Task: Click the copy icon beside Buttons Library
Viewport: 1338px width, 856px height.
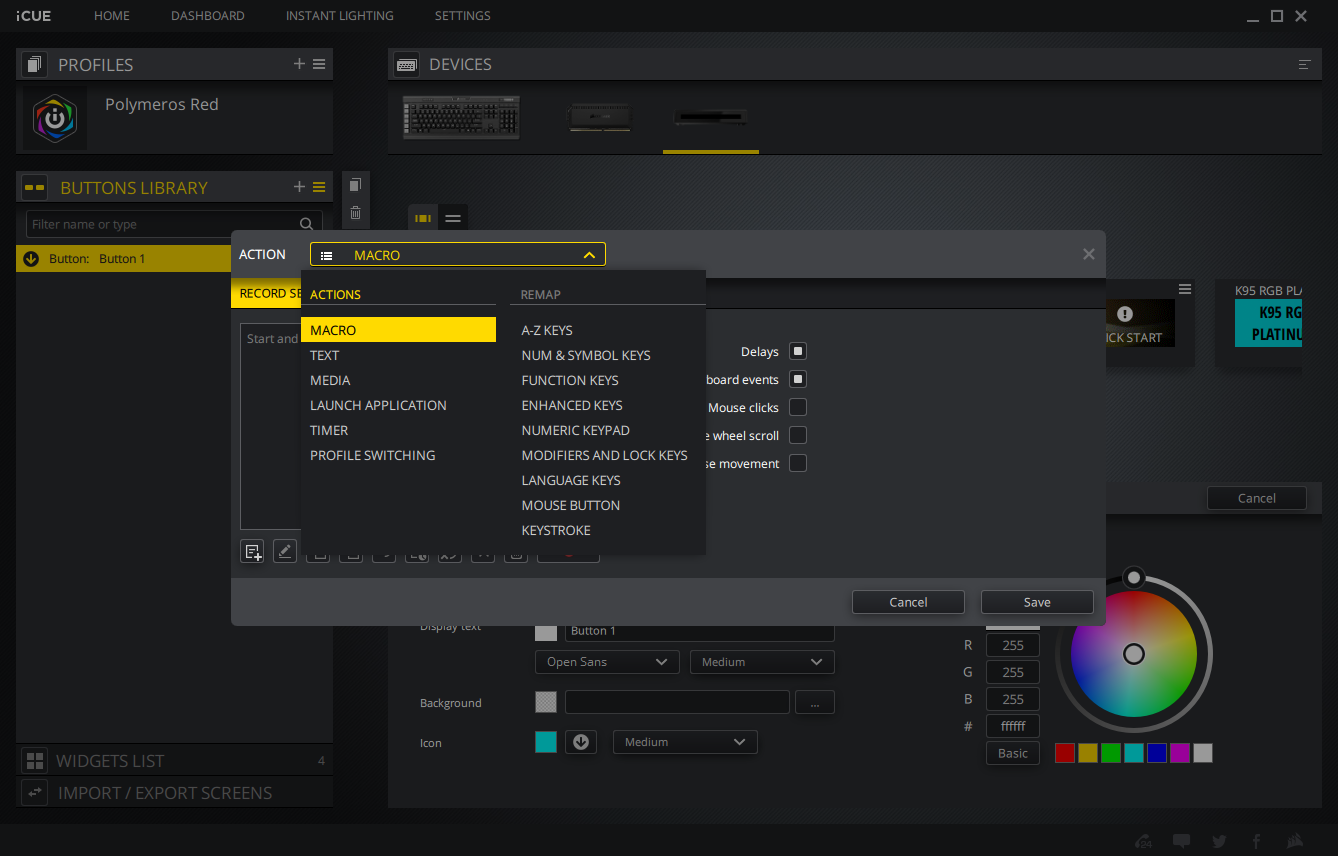Action: [x=355, y=185]
